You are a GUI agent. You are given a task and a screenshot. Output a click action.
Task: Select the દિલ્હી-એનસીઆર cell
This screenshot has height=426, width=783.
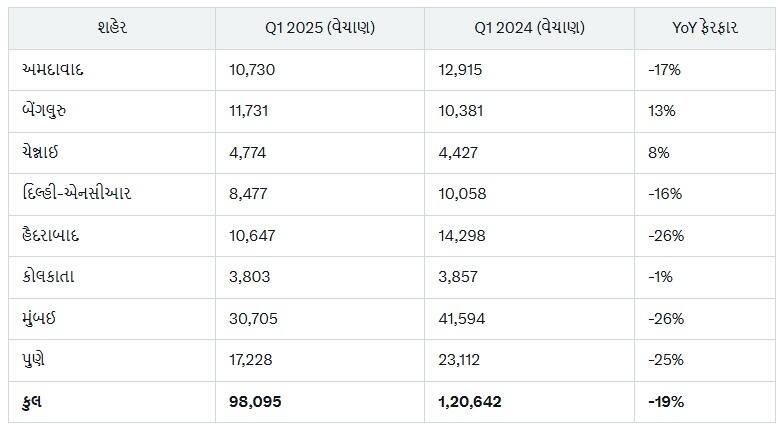coord(76,194)
